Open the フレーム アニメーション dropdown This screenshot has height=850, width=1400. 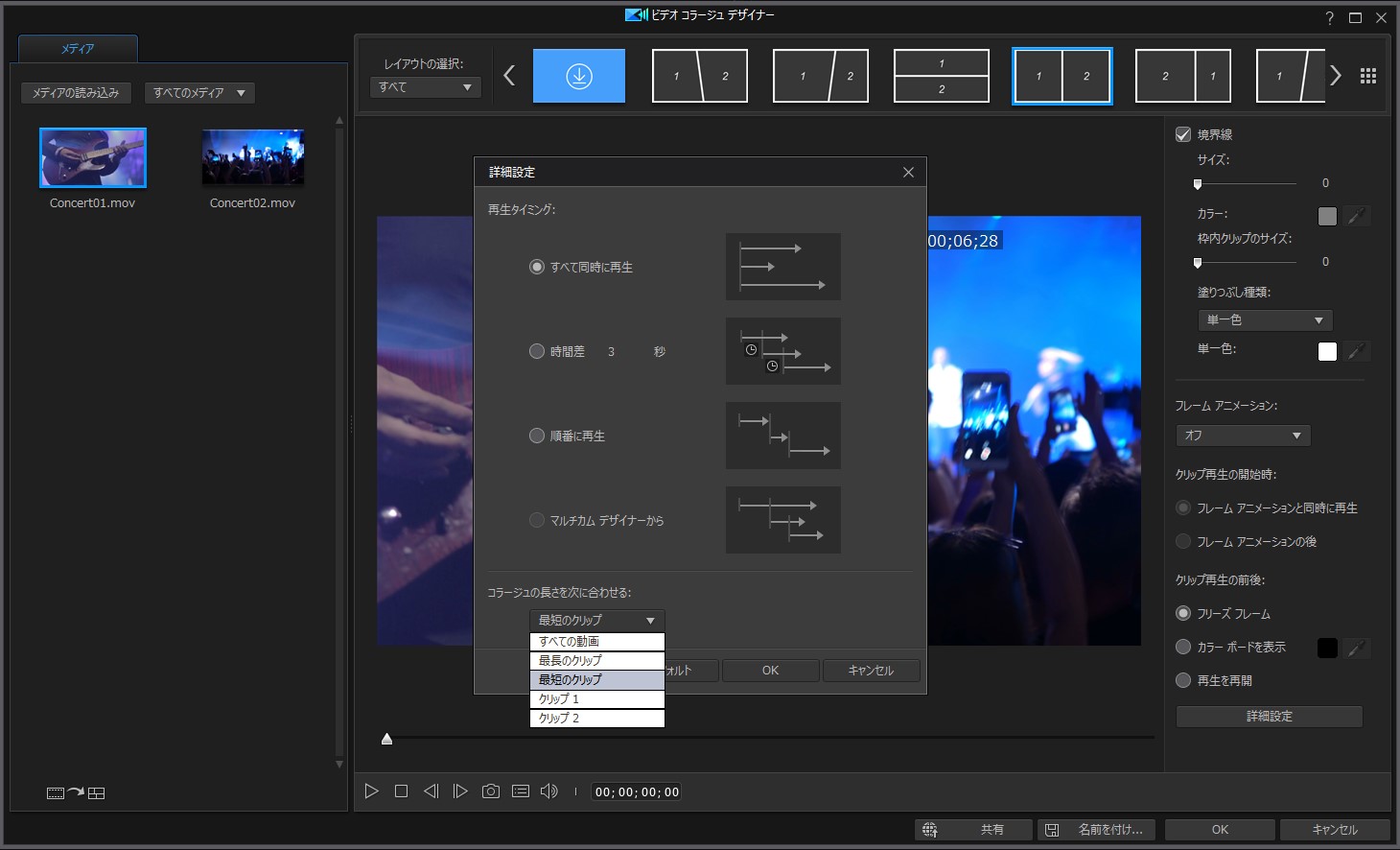pyautogui.click(x=1243, y=436)
